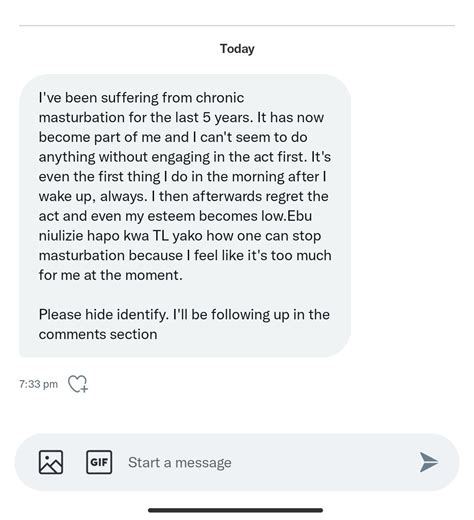The image size is (474, 520).
Task: Open the photo attachment picker icon
Action: click(x=51, y=462)
